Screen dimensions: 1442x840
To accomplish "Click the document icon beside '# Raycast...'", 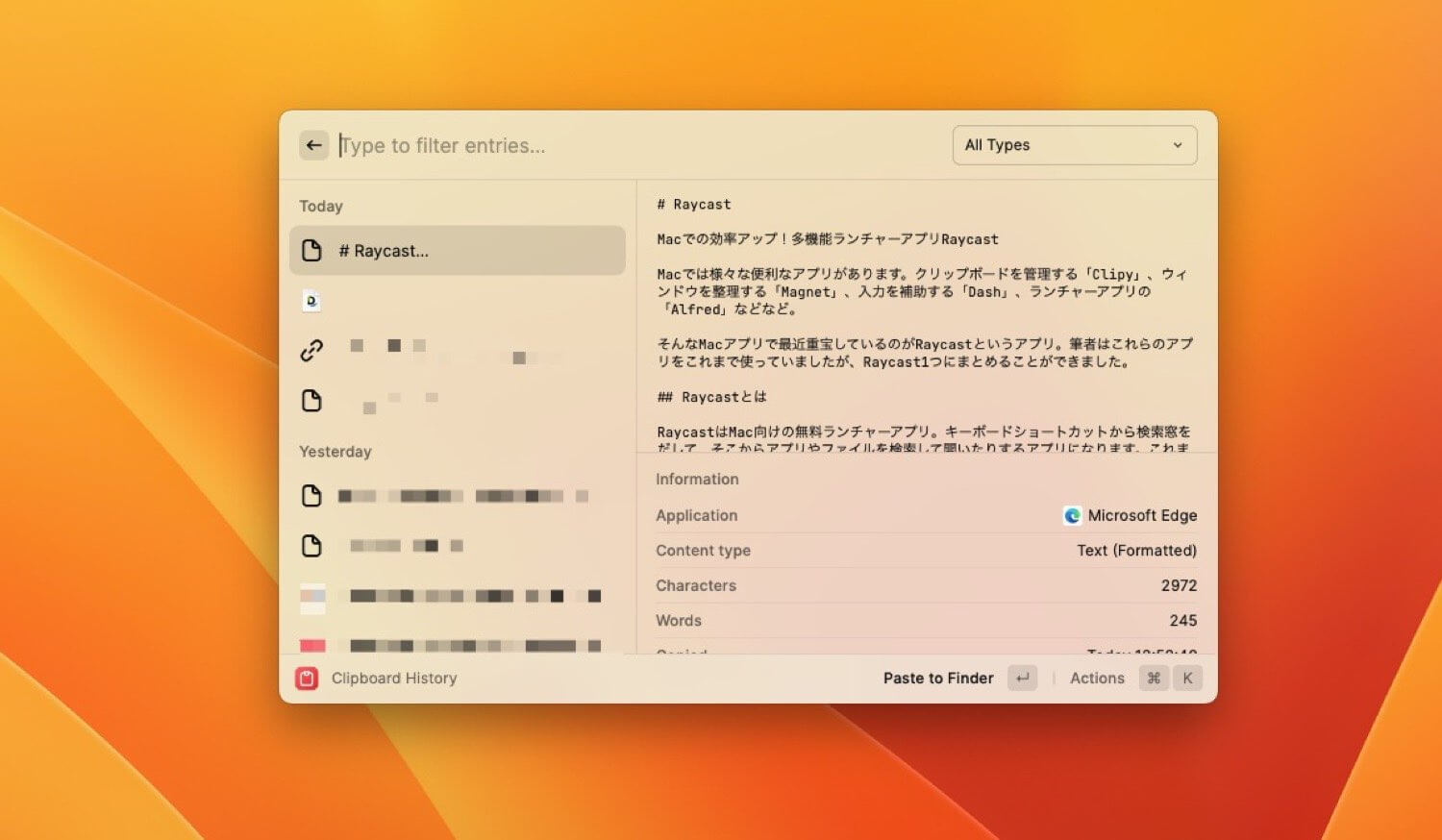I will click(311, 251).
